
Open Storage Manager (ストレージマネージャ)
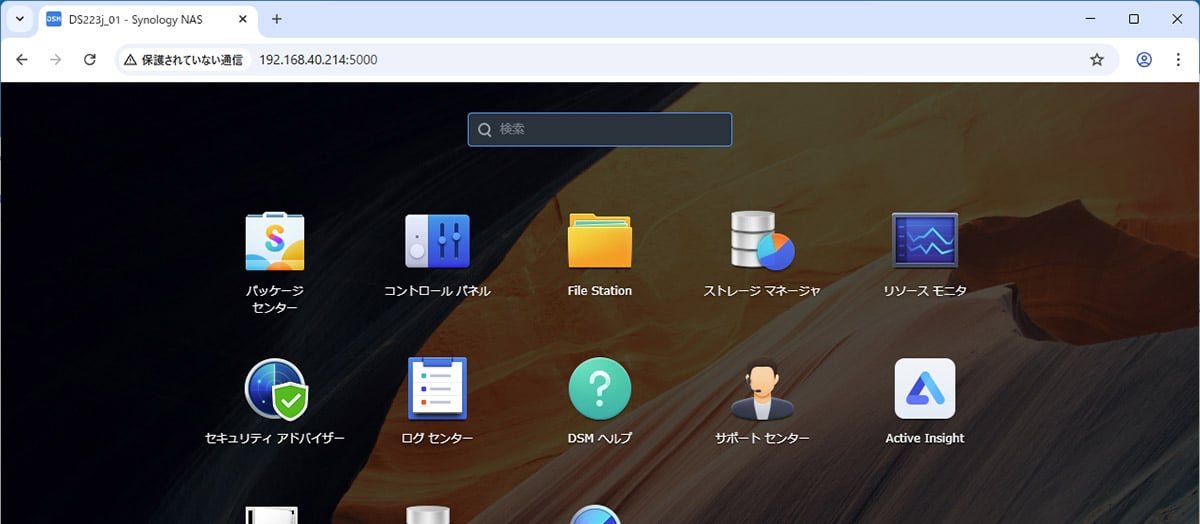(762, 243)
